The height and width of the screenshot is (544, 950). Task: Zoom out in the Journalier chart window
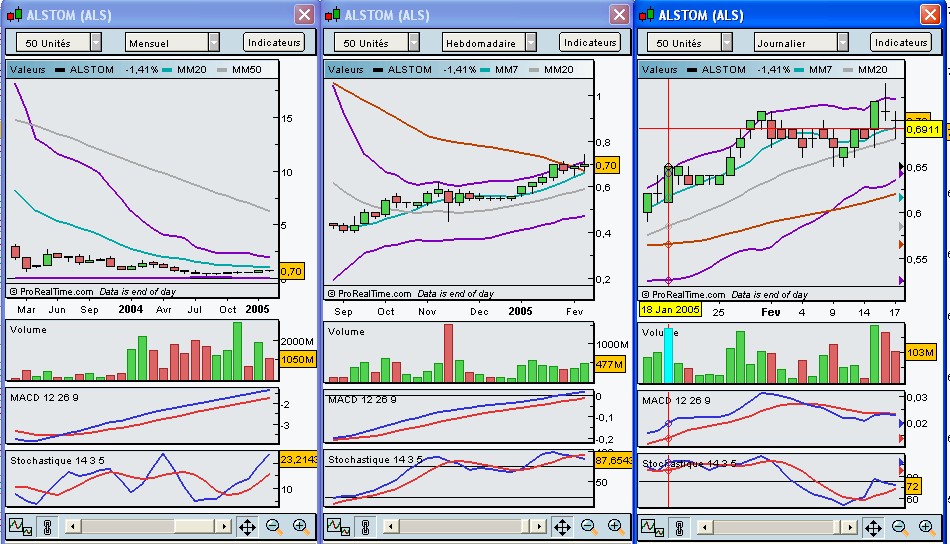(900, 528)
